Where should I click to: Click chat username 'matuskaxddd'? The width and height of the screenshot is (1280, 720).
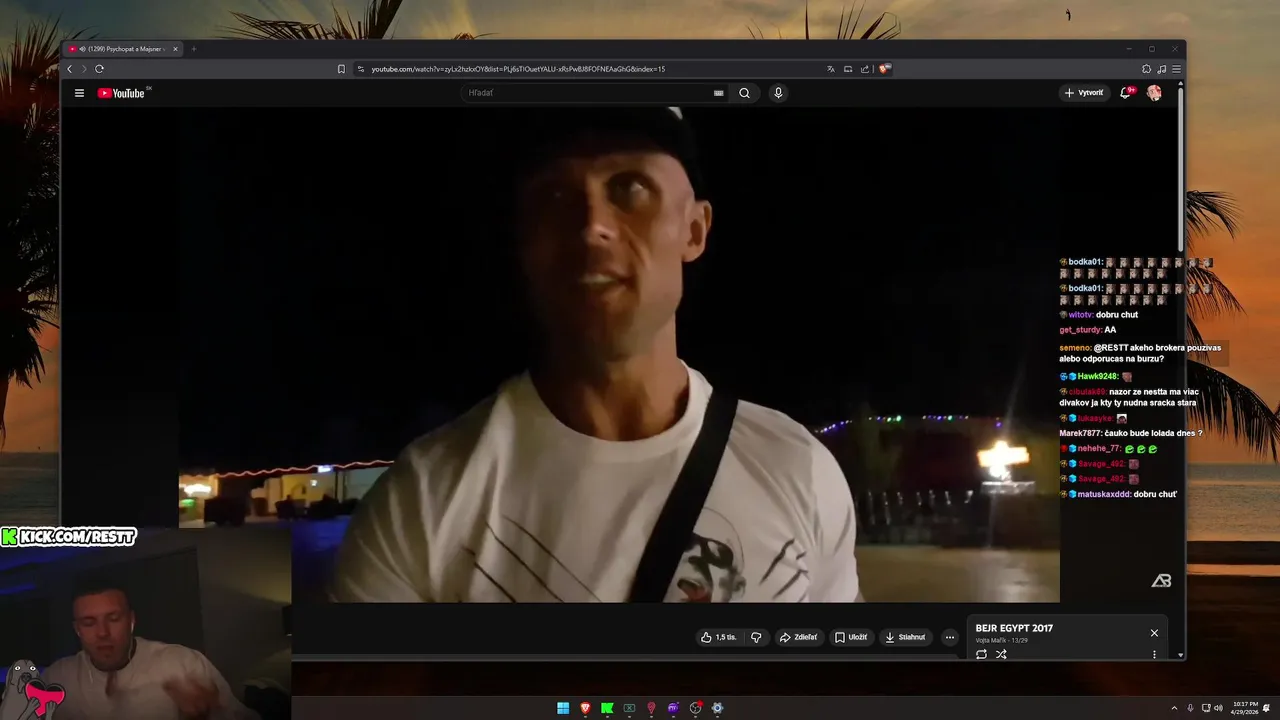(1104, 494)
